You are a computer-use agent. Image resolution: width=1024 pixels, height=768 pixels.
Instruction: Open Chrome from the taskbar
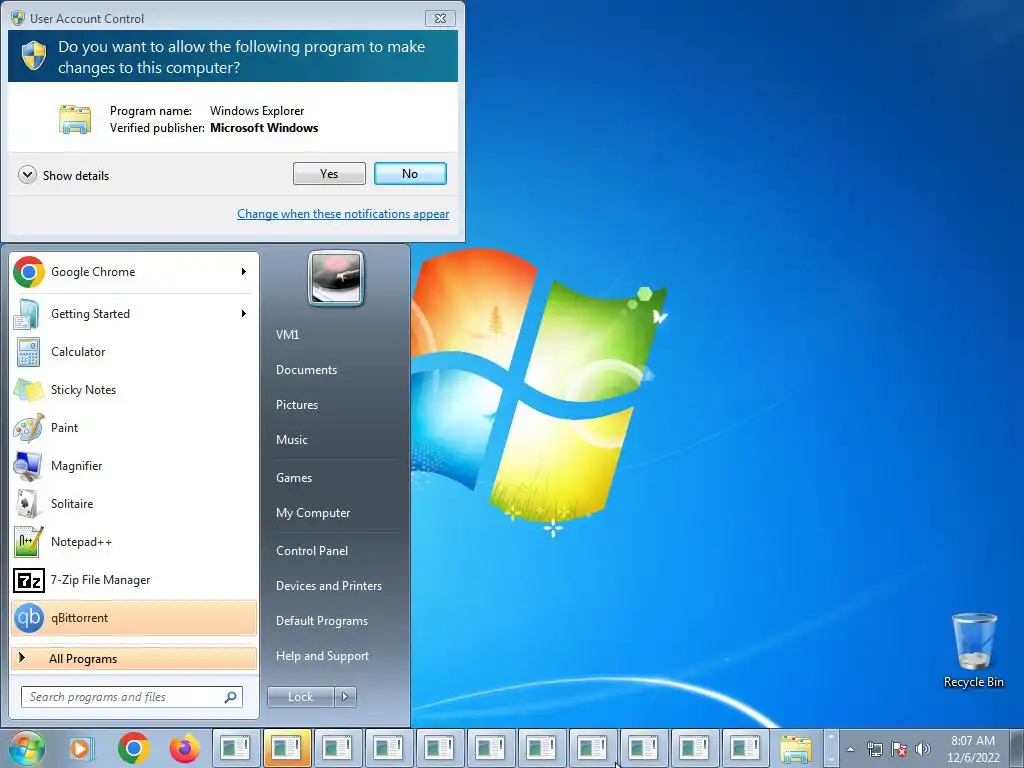134,748
